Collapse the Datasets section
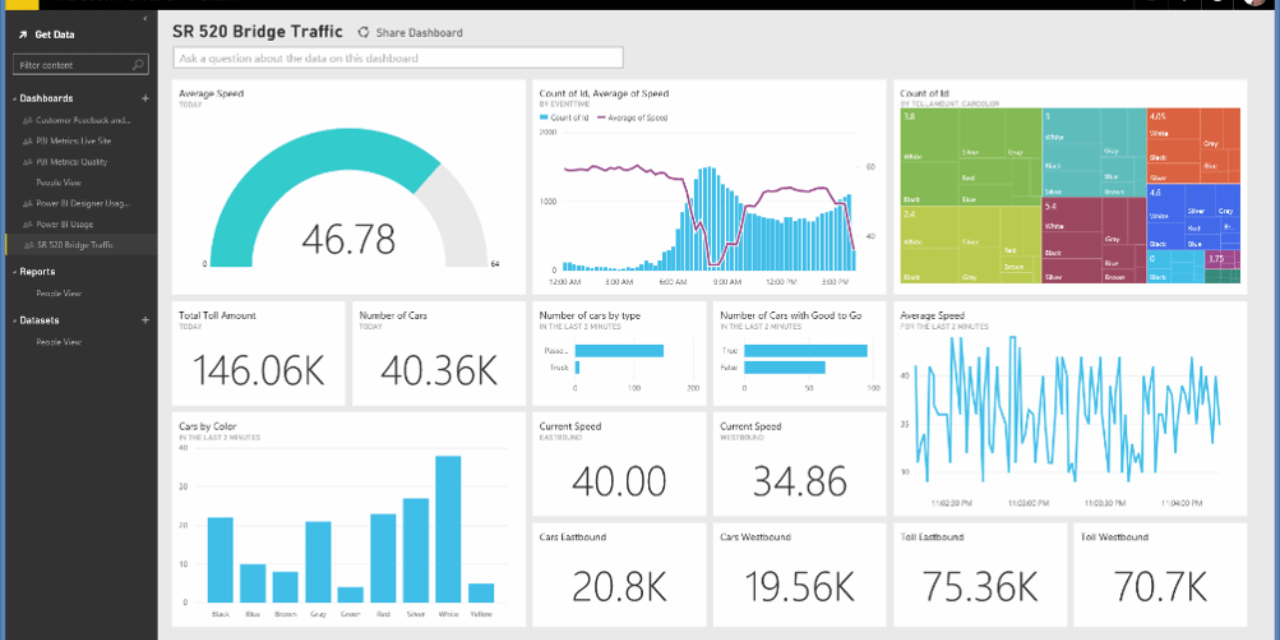The width and height of the screenshot is (1280, 640). [15, 321]
